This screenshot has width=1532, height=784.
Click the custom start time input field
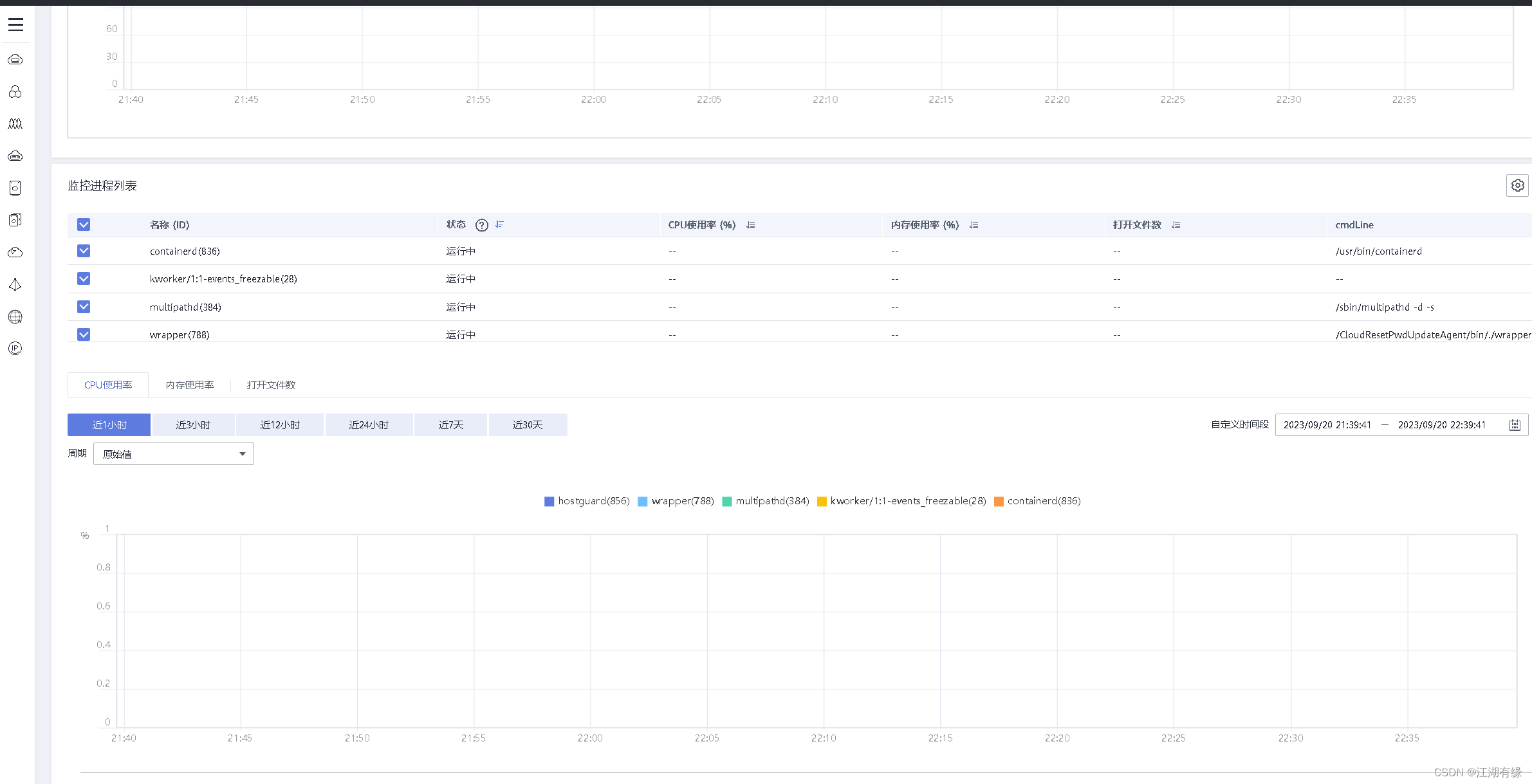point(1327,425)
